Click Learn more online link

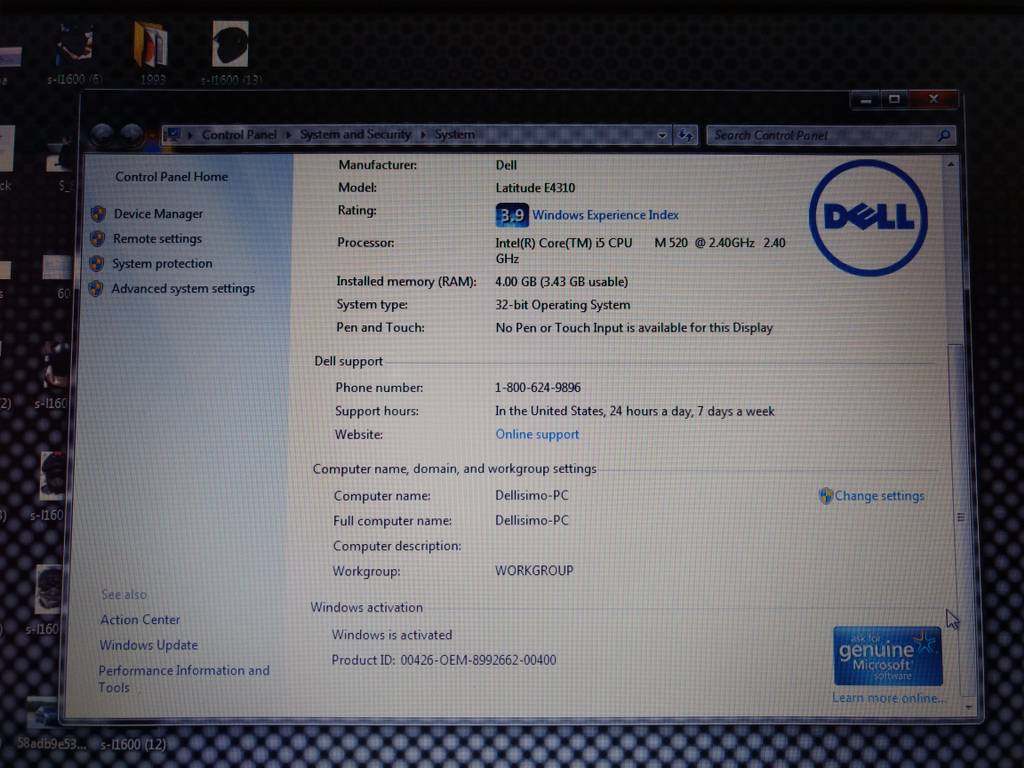point(888,698)
